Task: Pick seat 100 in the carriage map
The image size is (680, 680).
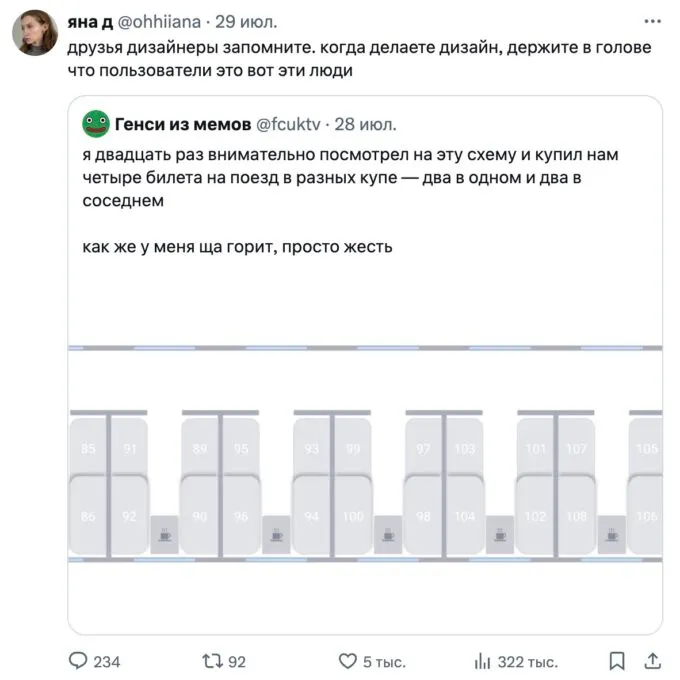Action: (353, 517)
